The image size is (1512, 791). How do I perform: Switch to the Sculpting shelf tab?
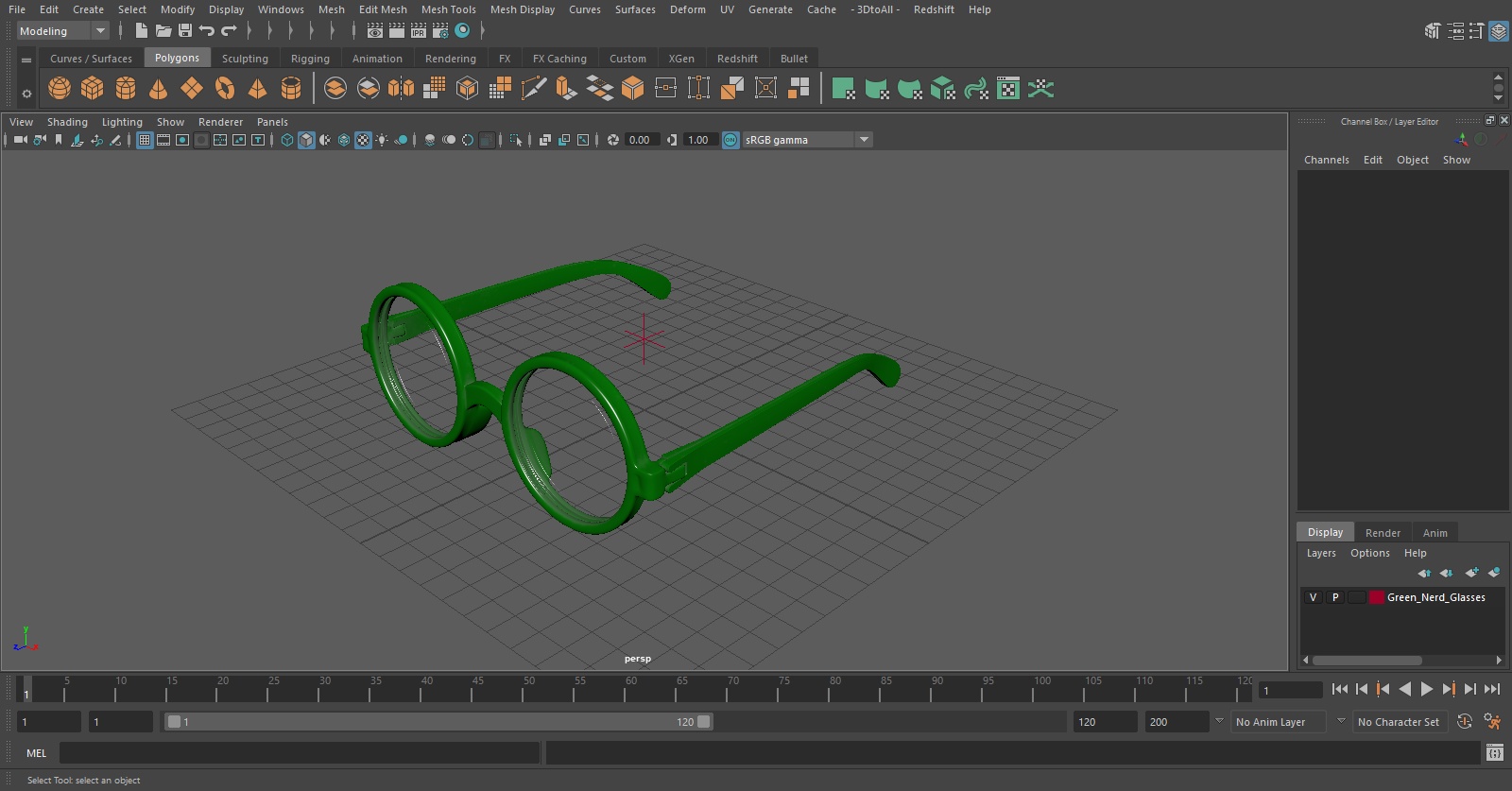pyautogui.click(x=245, y=59)
